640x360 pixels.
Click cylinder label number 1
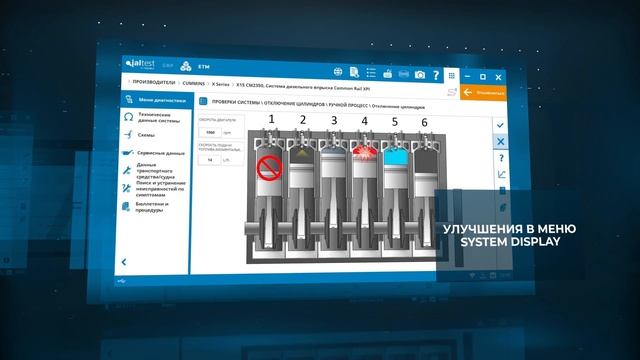coord(271,119)
